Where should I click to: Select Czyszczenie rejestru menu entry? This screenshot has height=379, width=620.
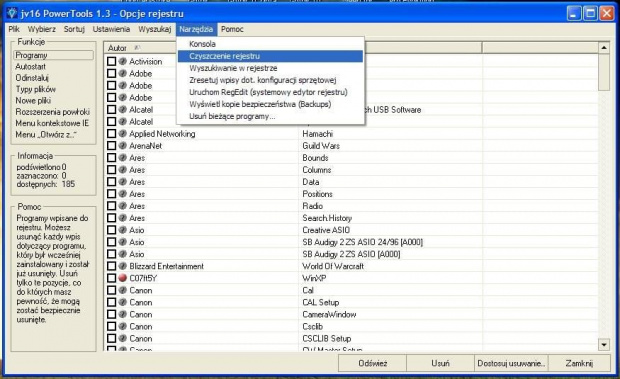click(270, 56)
